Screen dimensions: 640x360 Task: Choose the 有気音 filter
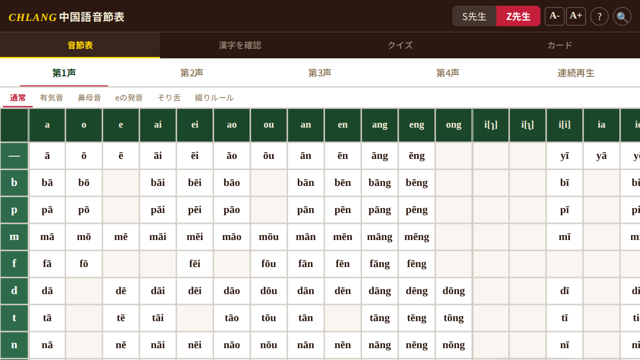coord(51,98)
